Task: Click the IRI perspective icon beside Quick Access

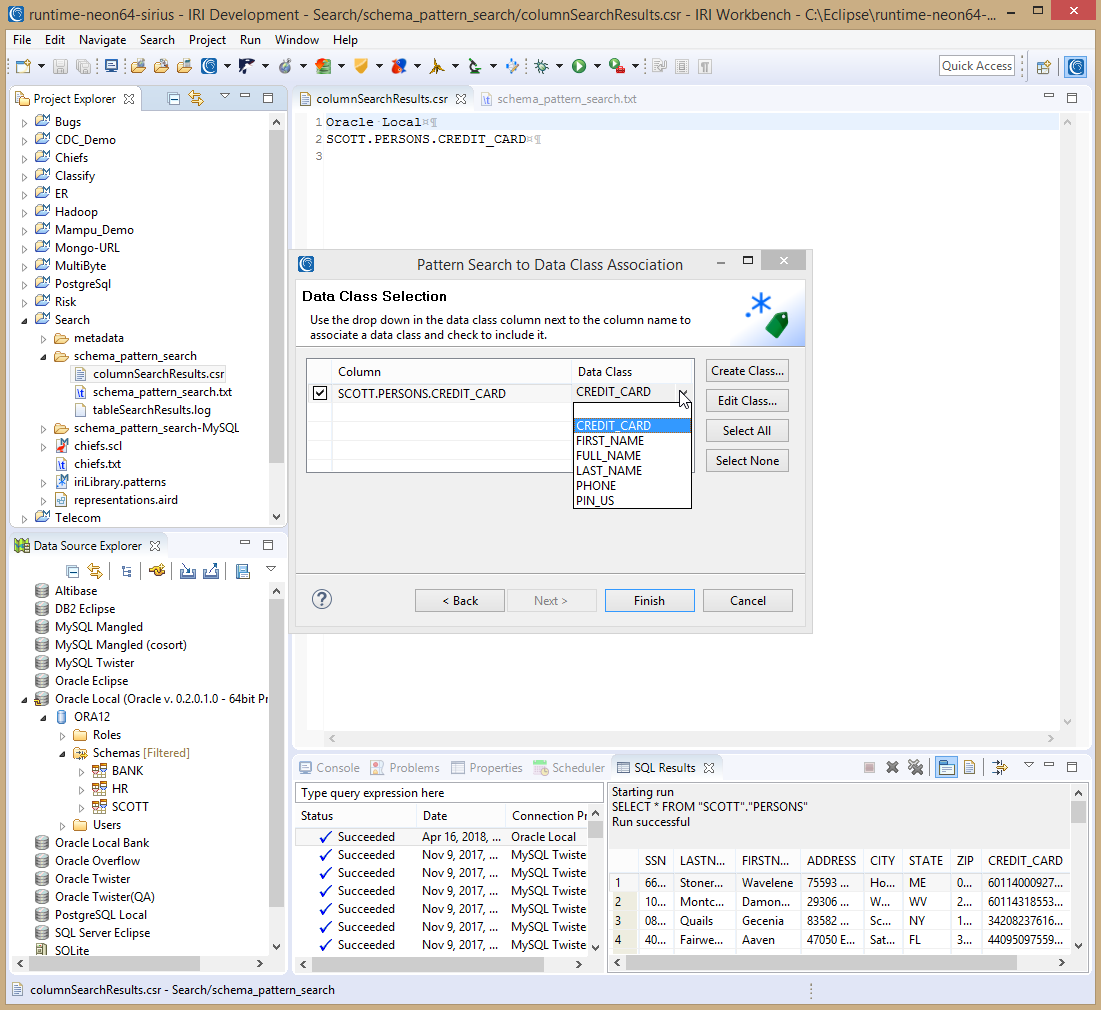Action: (1076, 67)
